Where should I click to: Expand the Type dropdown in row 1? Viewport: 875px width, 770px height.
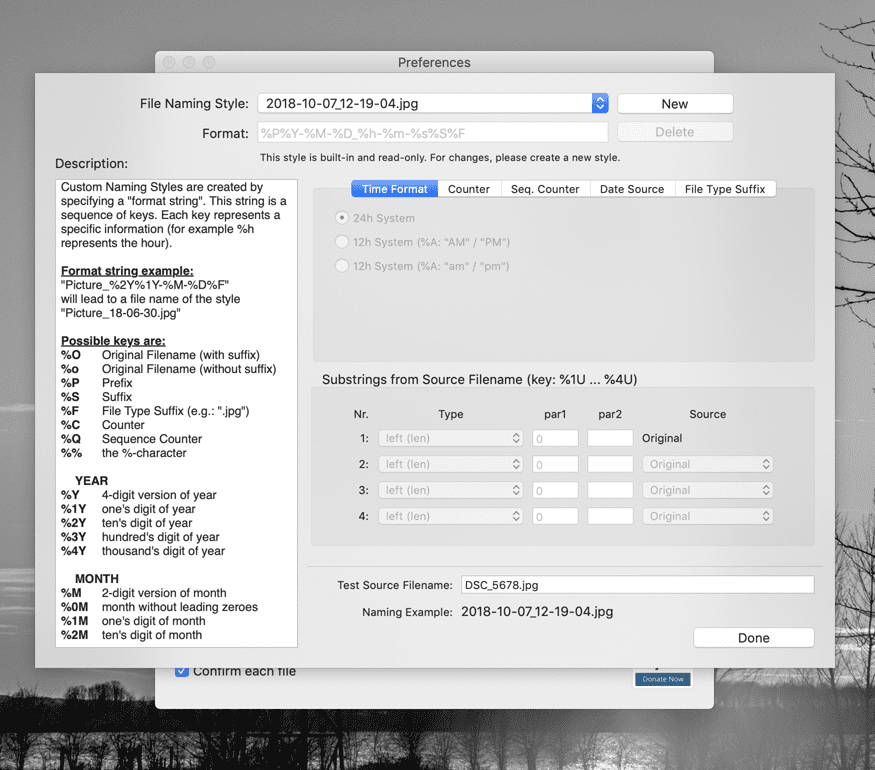(451, 438)
